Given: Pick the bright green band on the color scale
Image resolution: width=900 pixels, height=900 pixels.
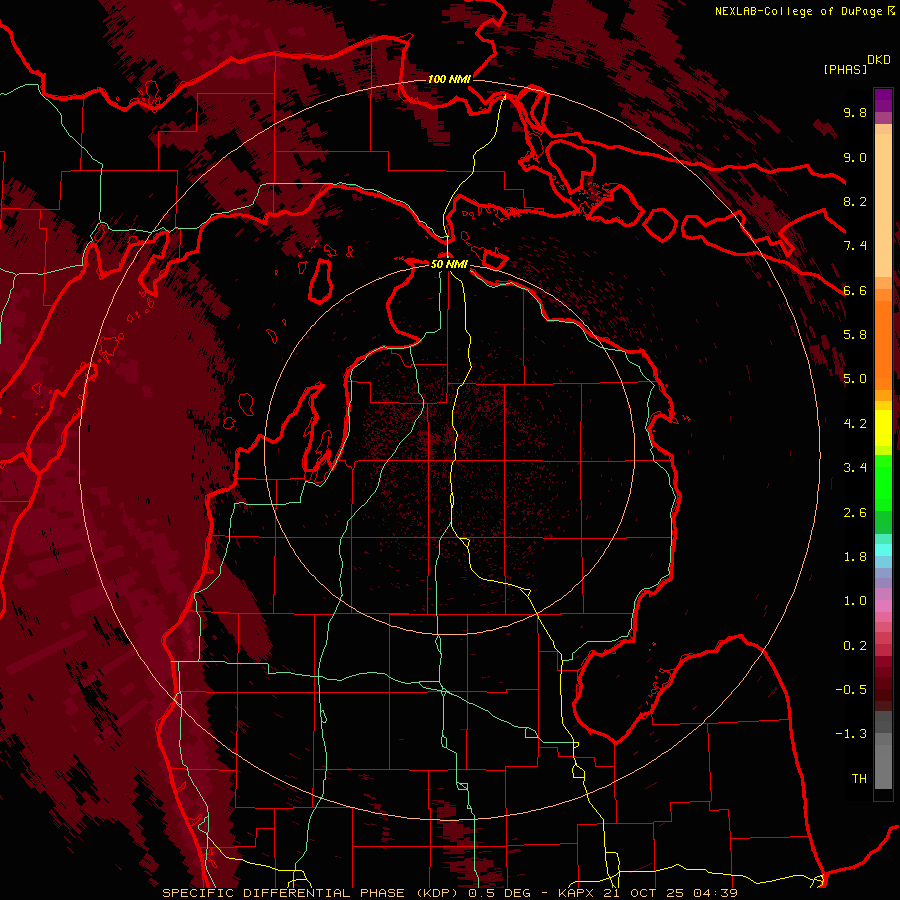Looking at the screenshot, I should click(883, 482).
